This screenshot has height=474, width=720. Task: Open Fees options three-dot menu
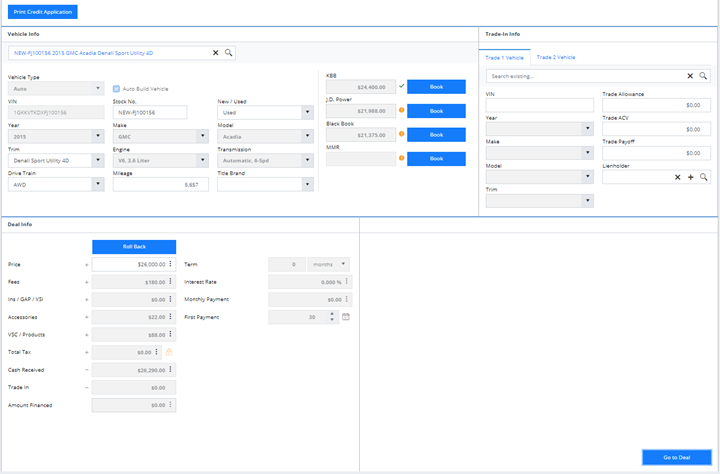tap(170, 282)
